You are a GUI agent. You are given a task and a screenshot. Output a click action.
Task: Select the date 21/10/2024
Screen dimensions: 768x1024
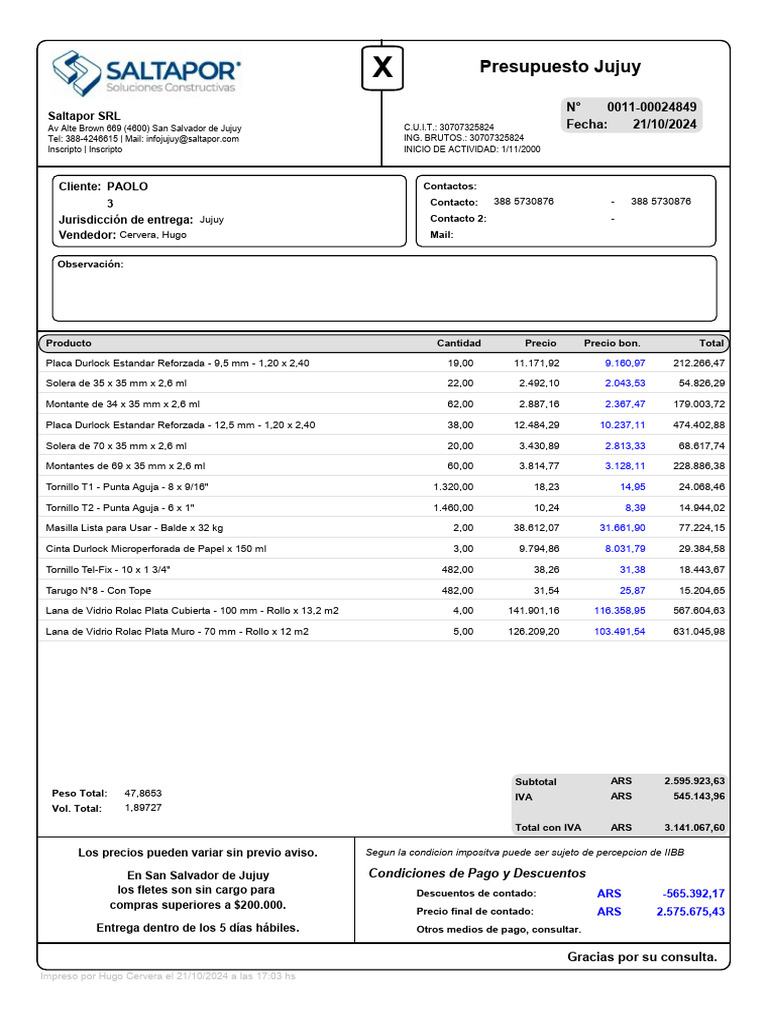coord(664,124)
